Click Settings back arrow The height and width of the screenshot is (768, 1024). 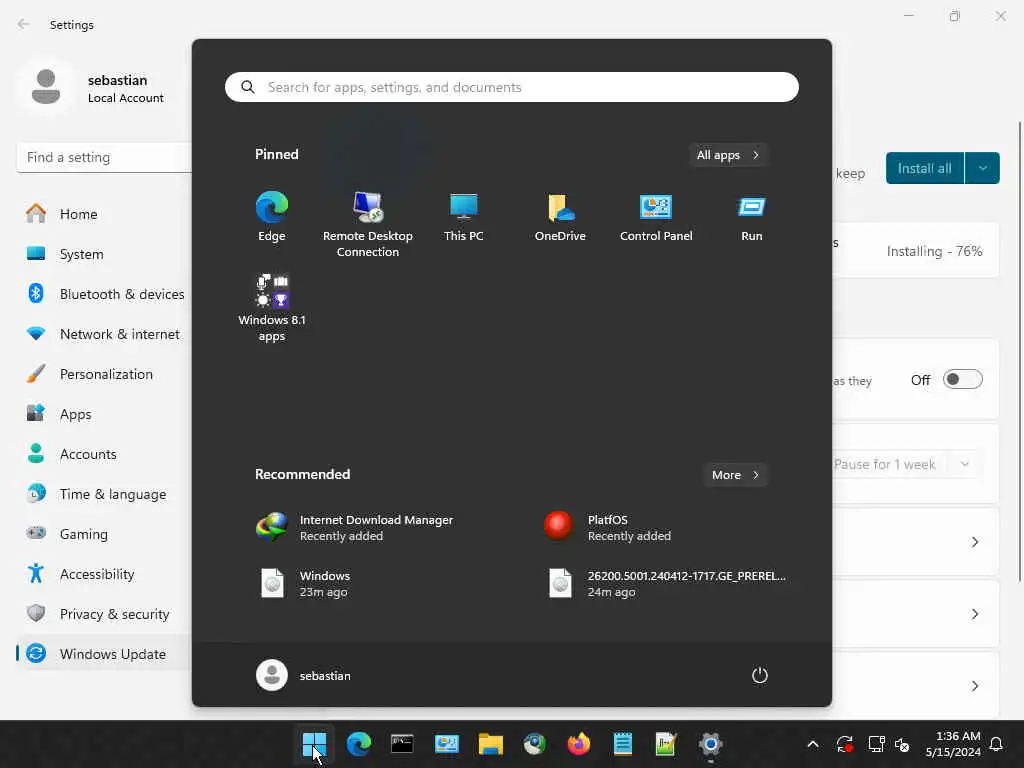coord(24,24)
